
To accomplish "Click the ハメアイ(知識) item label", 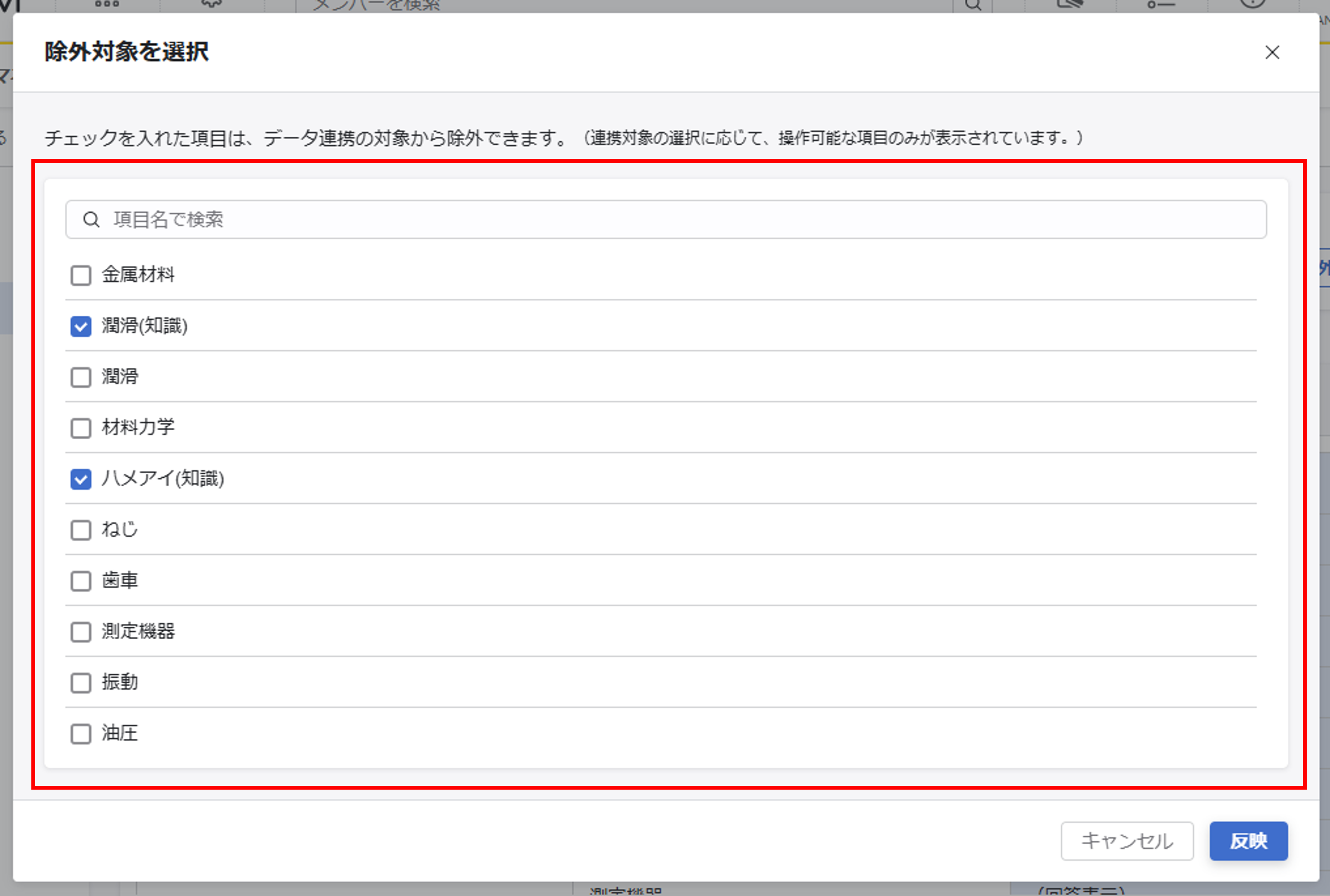I will tap(163, 478).
